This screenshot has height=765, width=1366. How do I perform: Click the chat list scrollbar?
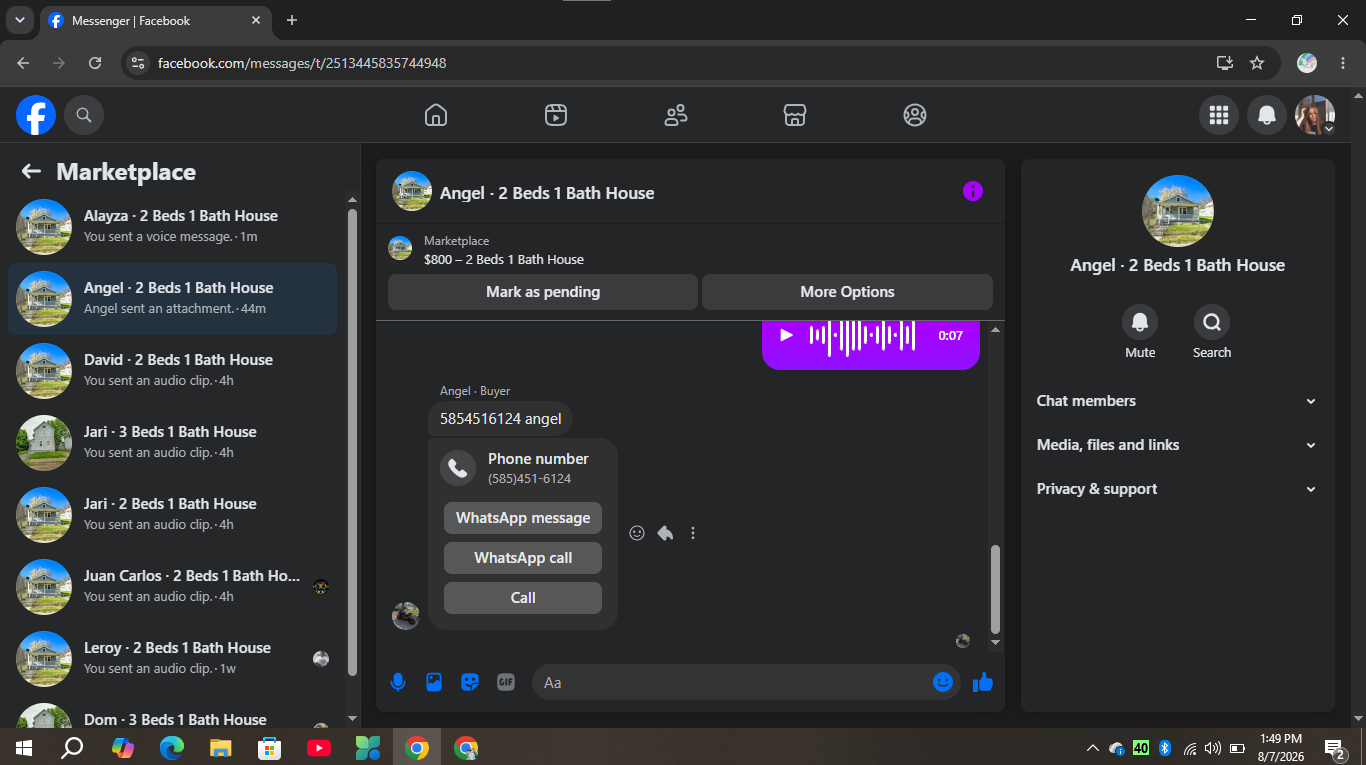pos(352,440)
